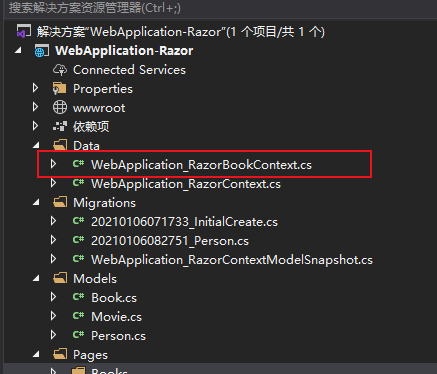
Task: Expand 20210106071733_InitialCreate.cs node
Action: 53,221
